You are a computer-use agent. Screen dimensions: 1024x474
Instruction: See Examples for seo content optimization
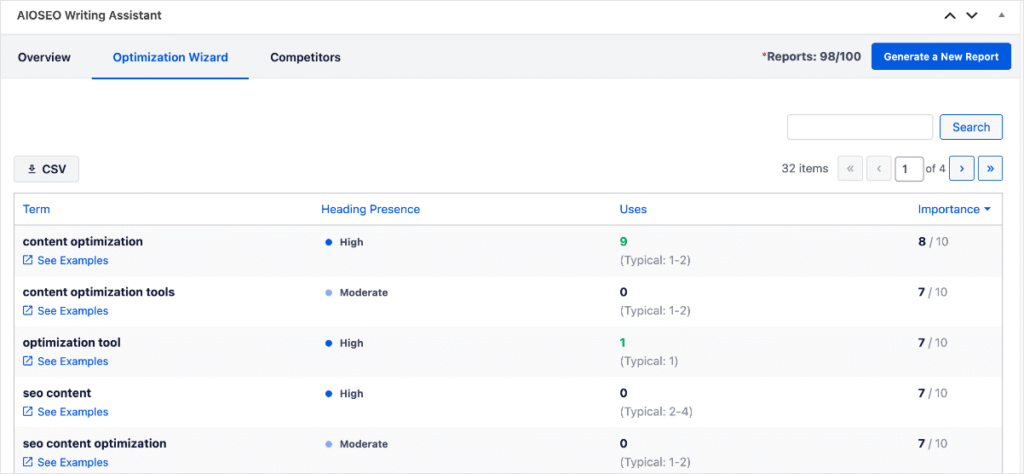pos(65,462)
